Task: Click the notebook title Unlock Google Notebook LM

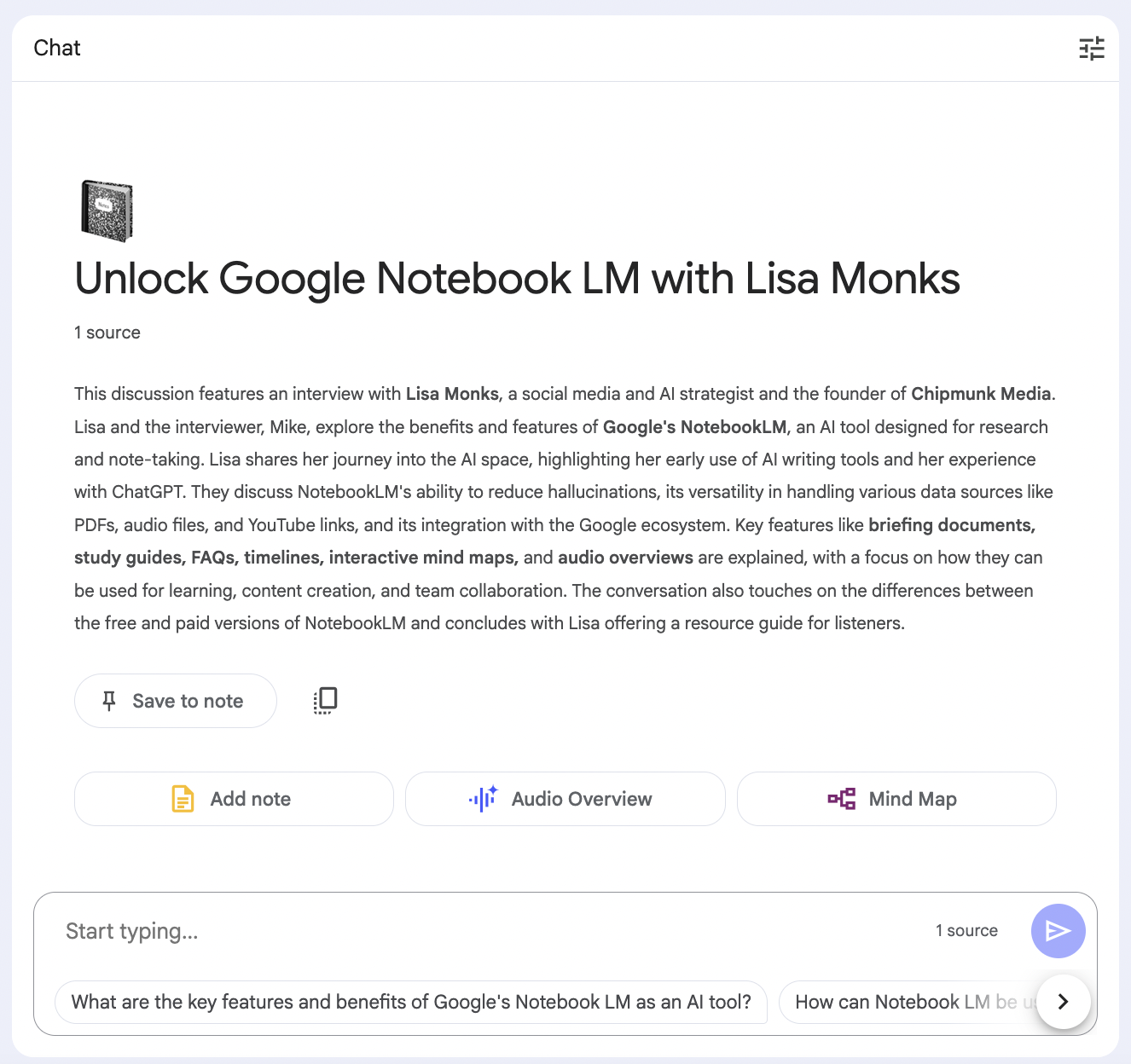Action: pyautogui.click(x=517, y=279)
